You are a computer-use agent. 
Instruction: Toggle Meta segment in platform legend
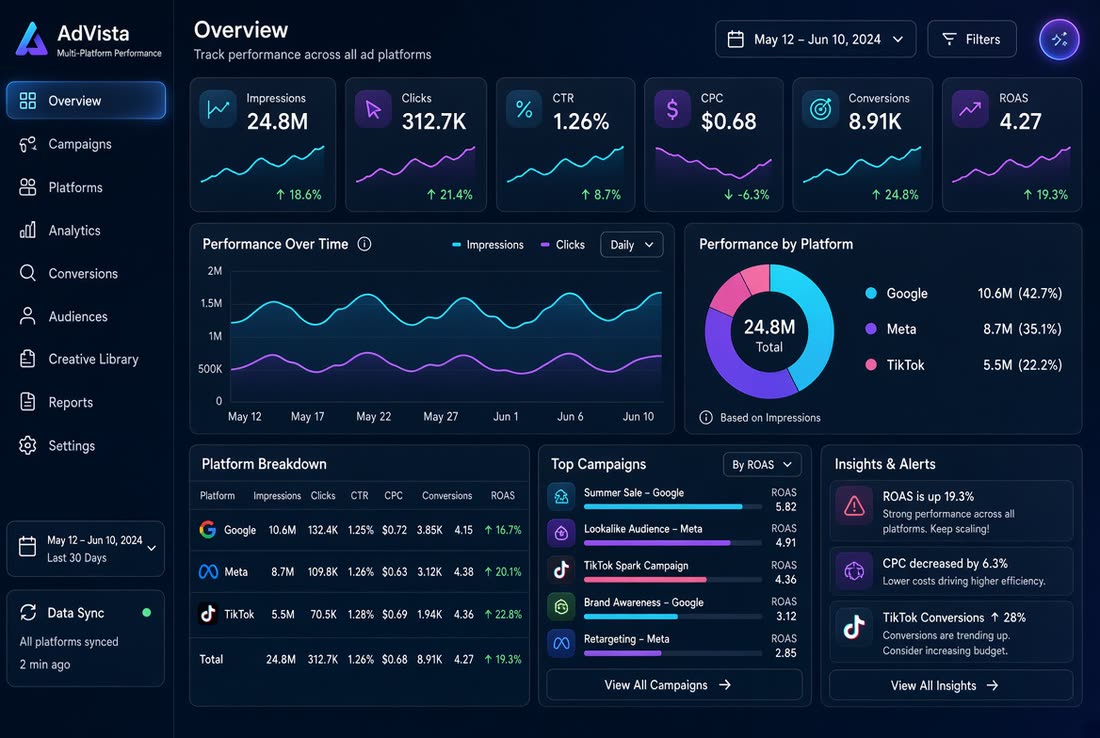(891, 329)
